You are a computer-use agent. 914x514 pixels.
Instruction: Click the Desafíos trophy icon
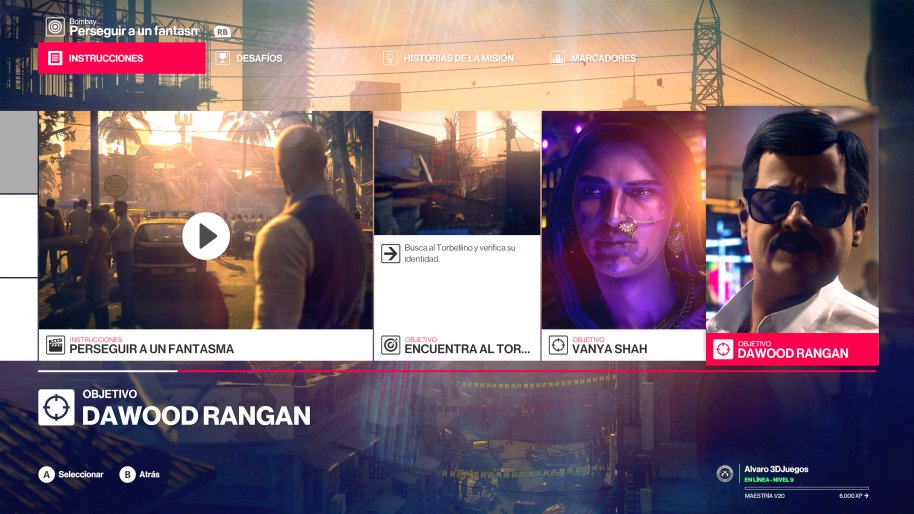pos(222,58)
